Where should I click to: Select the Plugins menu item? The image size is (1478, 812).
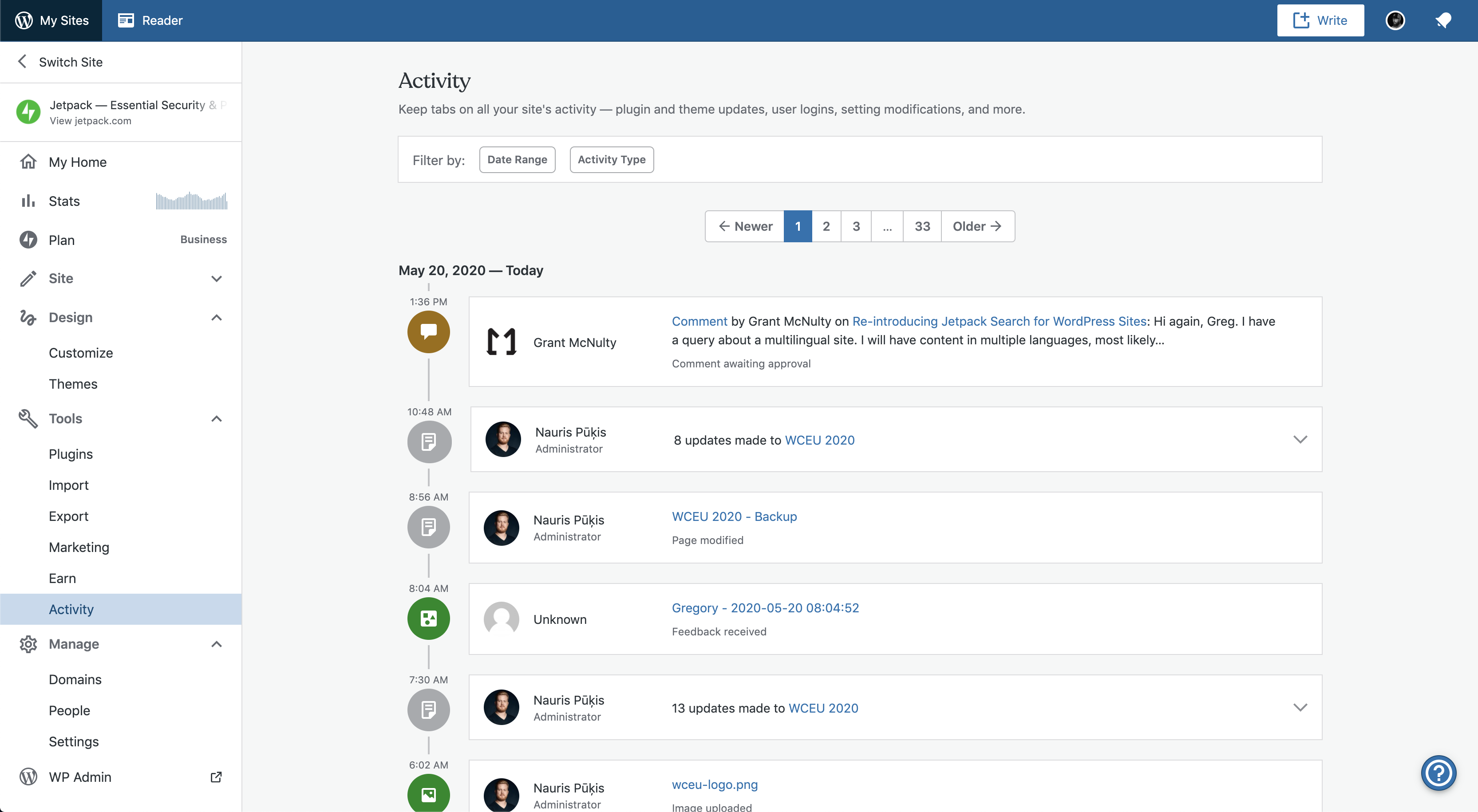(x=71, y=454)
